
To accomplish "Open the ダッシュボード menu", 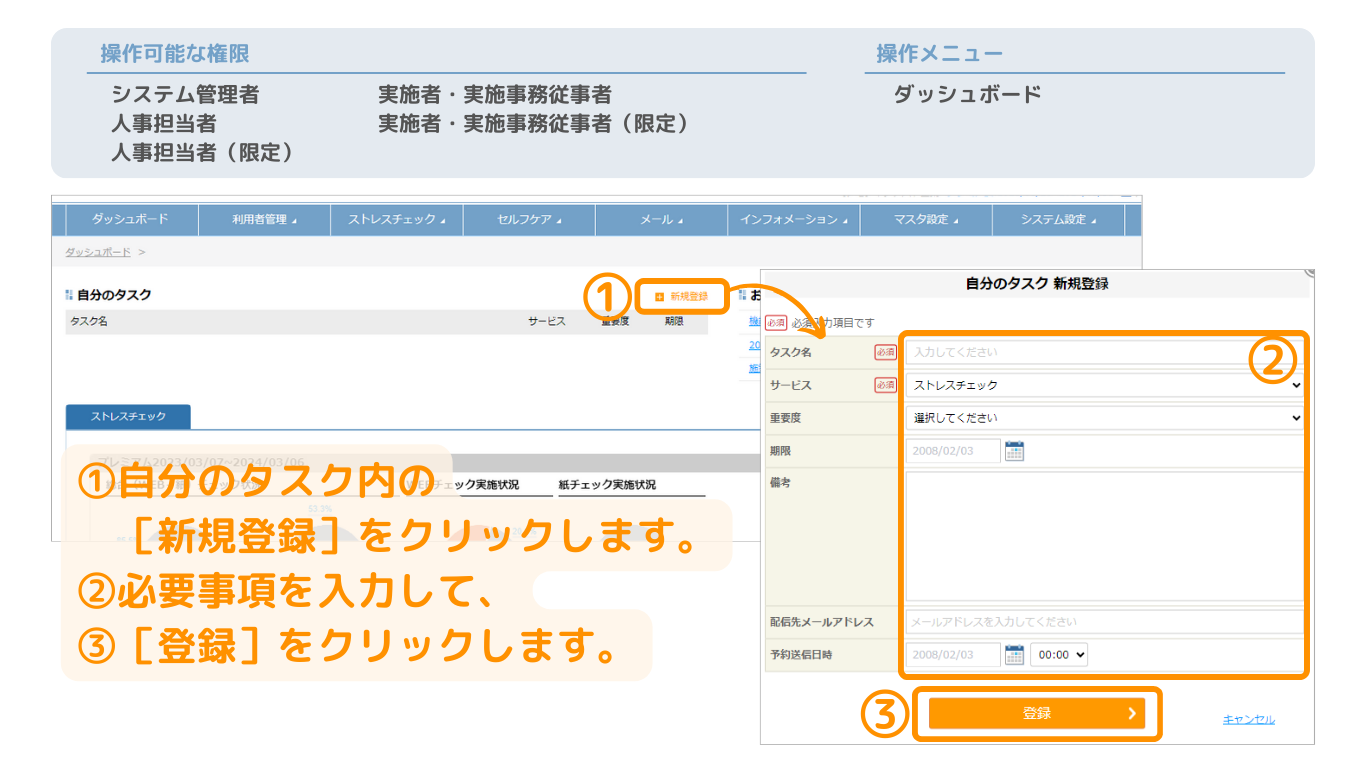I will click(131, 220).
